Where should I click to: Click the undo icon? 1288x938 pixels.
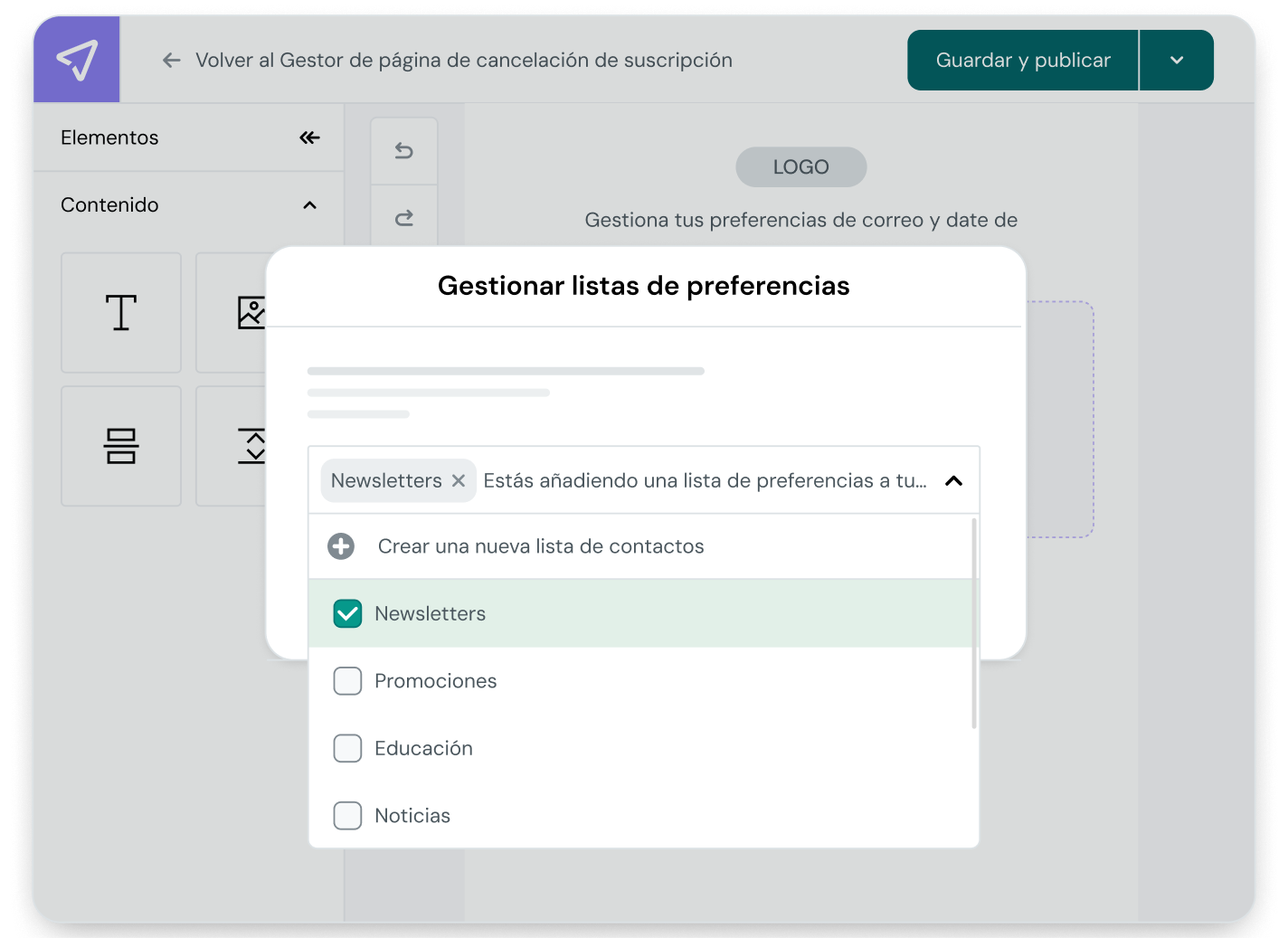point(403,150)
